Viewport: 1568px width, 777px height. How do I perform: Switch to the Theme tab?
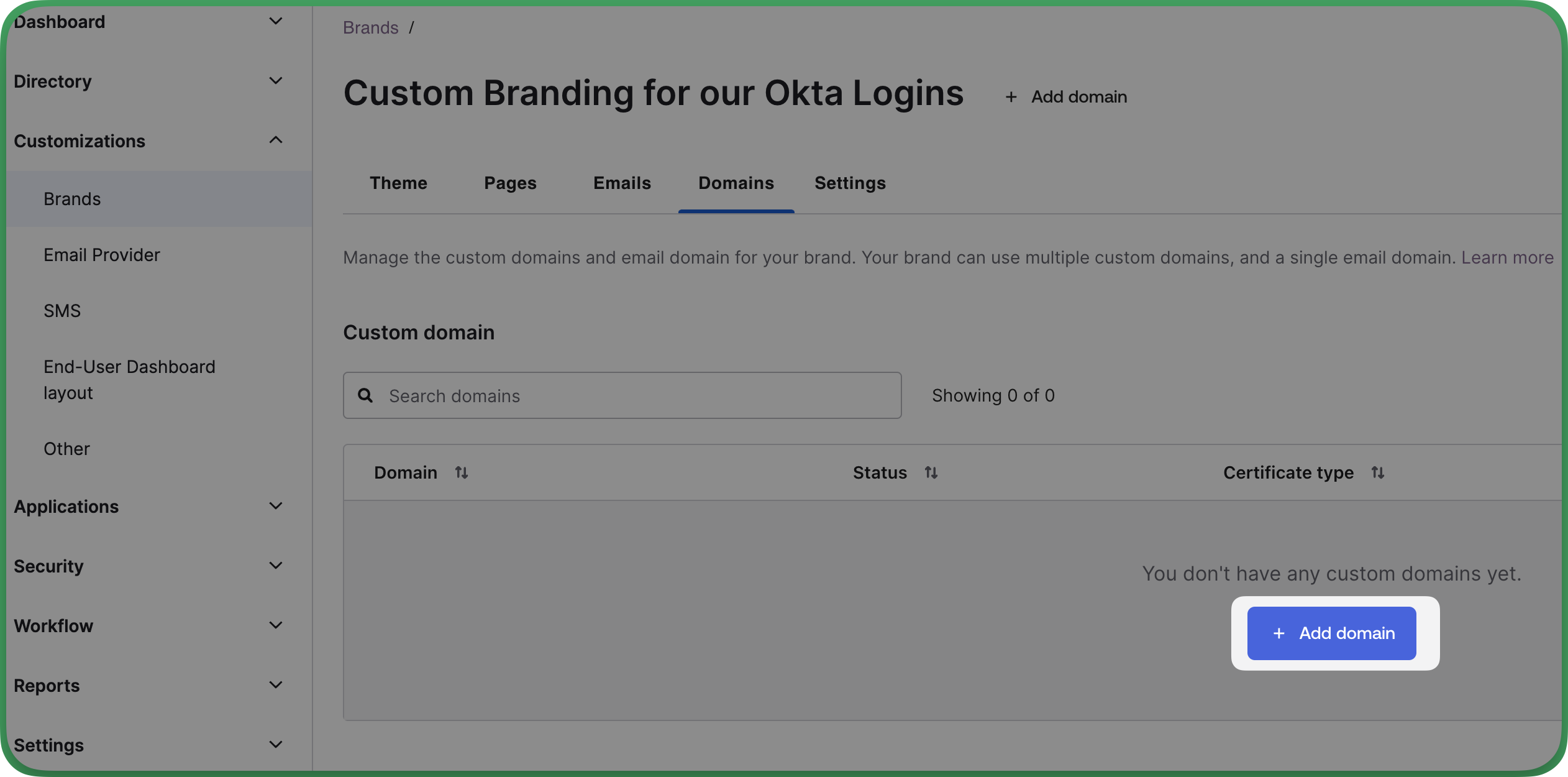coord(398,183)
